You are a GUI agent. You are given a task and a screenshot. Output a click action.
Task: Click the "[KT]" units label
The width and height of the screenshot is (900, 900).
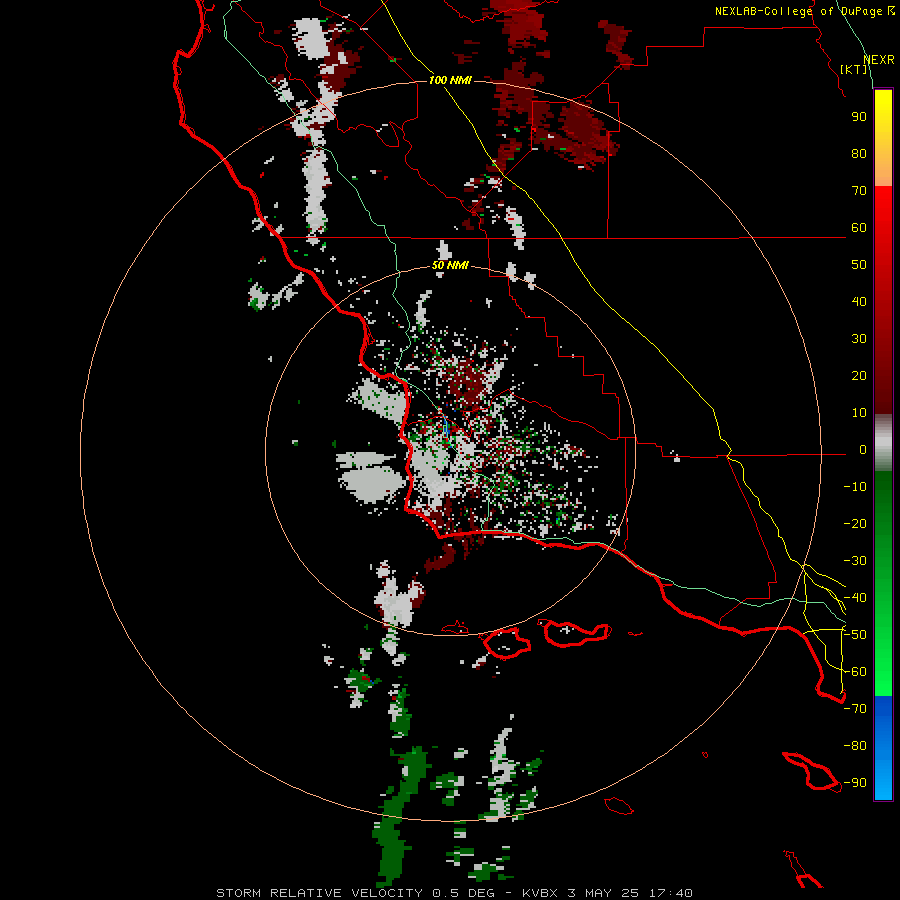point(854,69)
